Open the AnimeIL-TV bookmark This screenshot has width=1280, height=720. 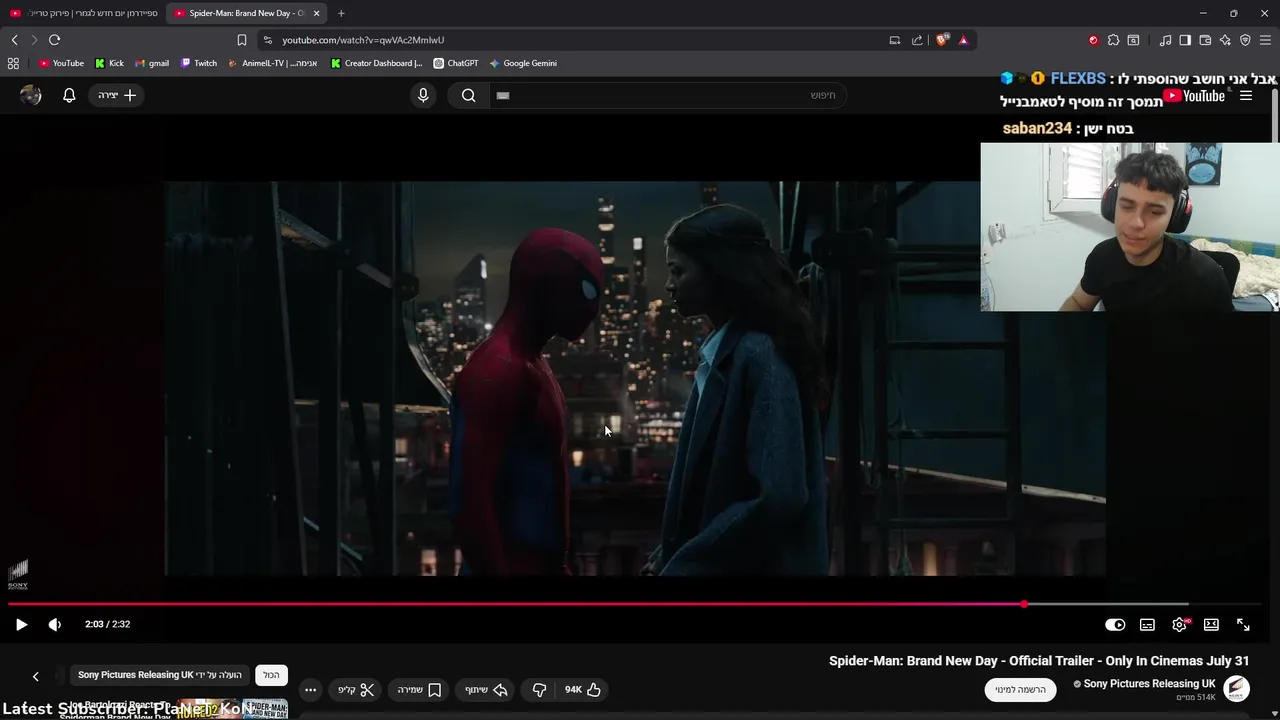pyautogui.click(x=273, y=63)
